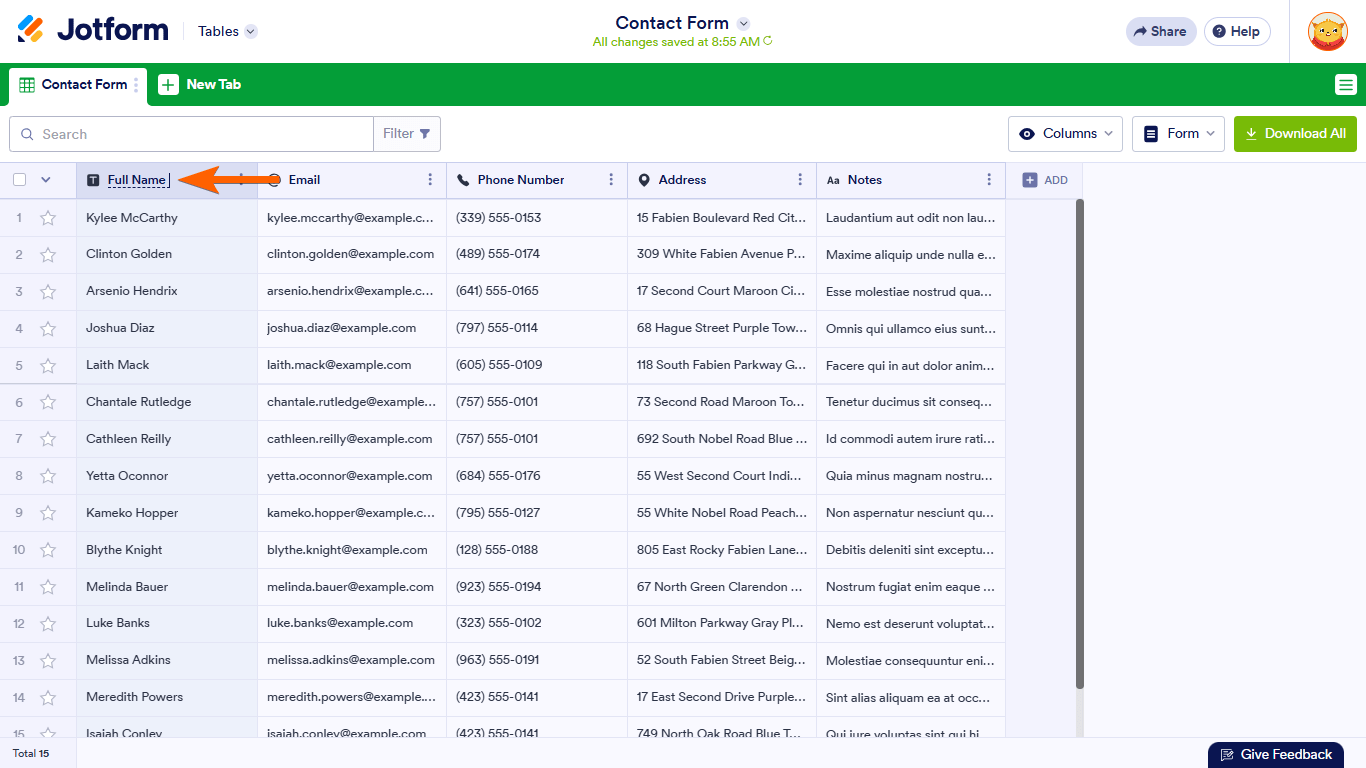Image resolution: width=1366 pixels, height=768 pixels.
Task: Expand the Tables product dropdown
Action: [x=227, y=31]
